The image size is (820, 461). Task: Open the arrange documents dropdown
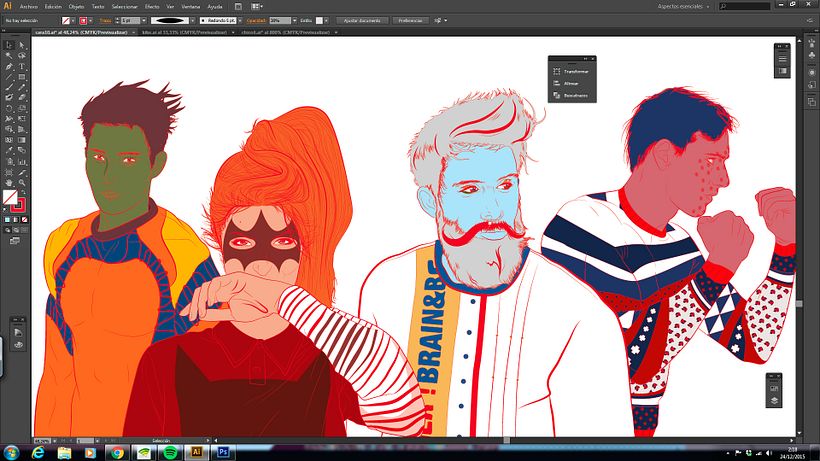(x=257, y=7)
